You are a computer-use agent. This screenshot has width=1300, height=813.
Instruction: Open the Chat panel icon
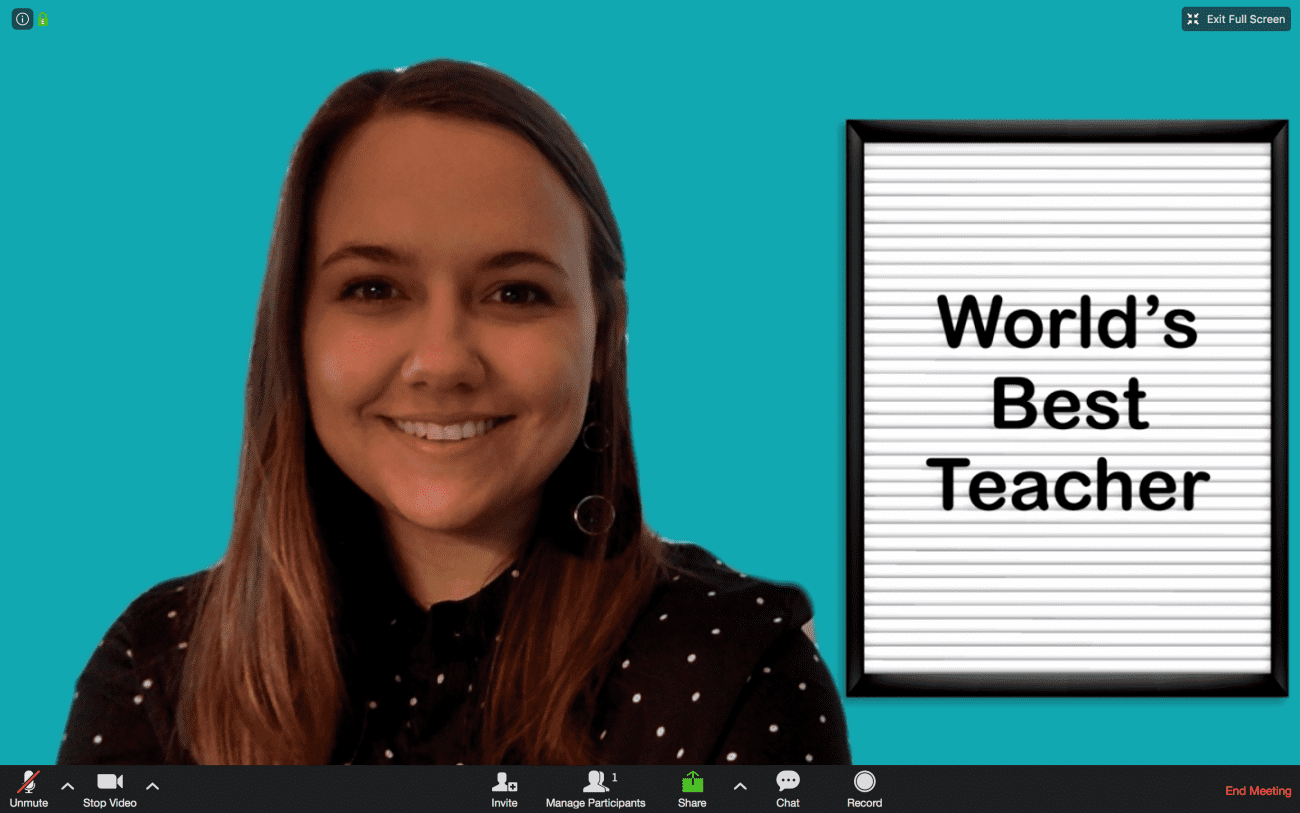click(788, 780)
